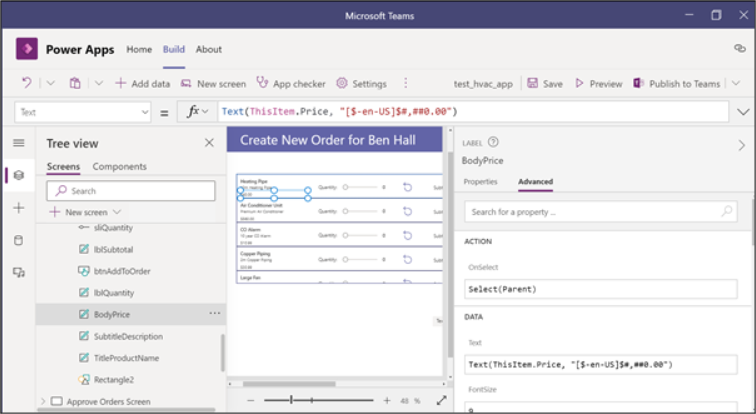Select BodyPrice in the tree

(112, 314)
